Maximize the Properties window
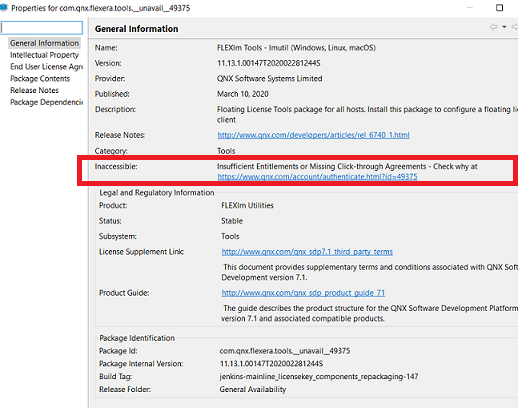 499,8
